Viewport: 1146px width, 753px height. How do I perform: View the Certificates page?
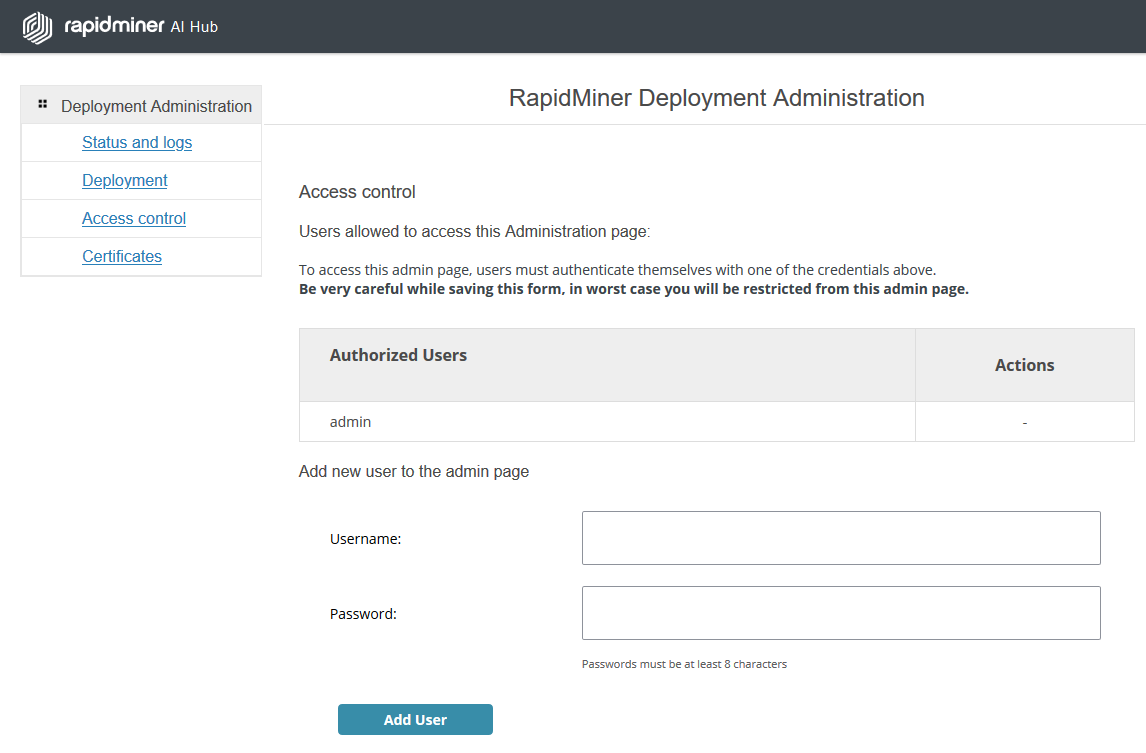pyautogui.click(x=121, y=256)
